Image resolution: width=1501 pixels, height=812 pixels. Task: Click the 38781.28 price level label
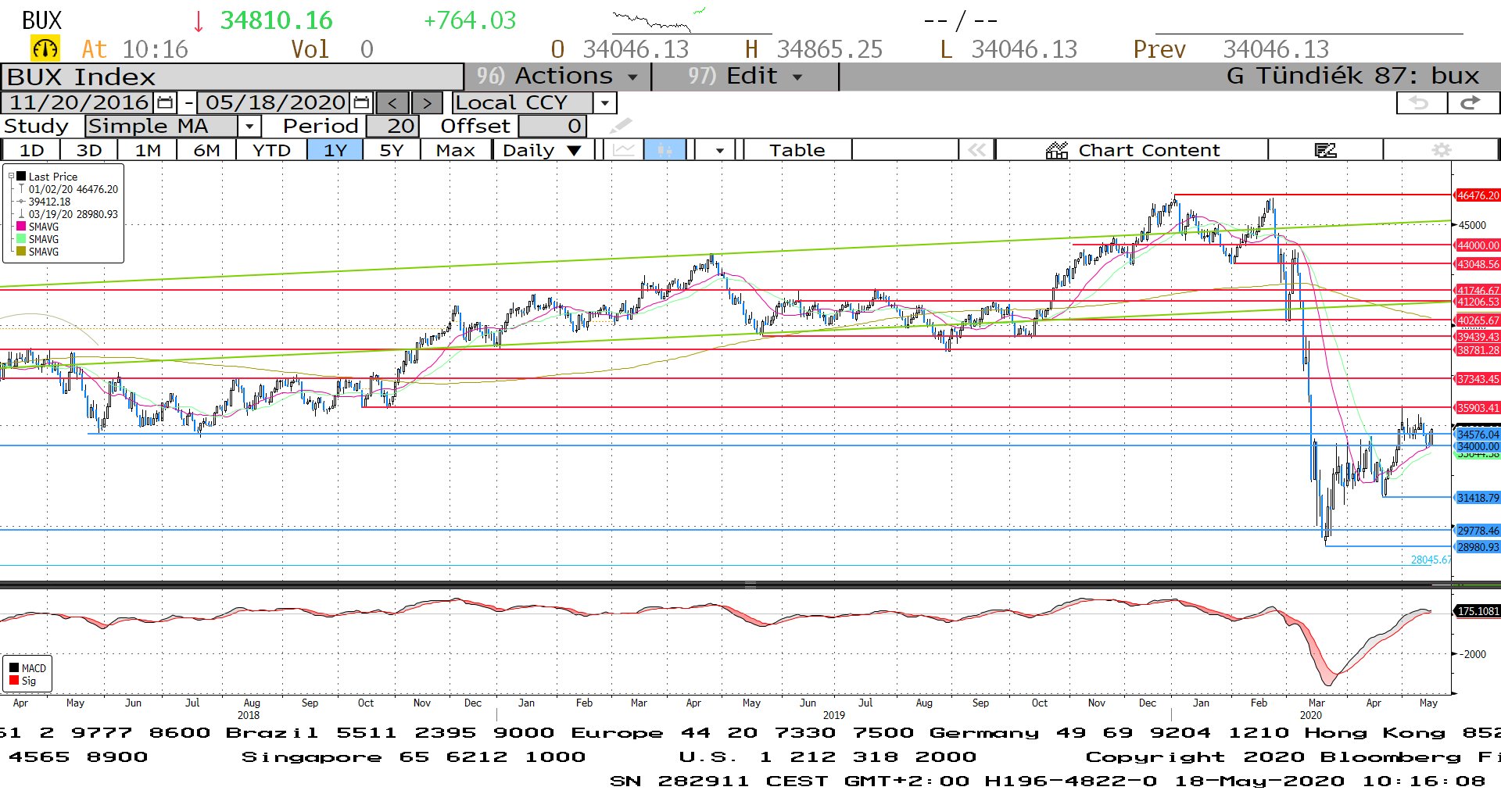[x=1478, y=350]
